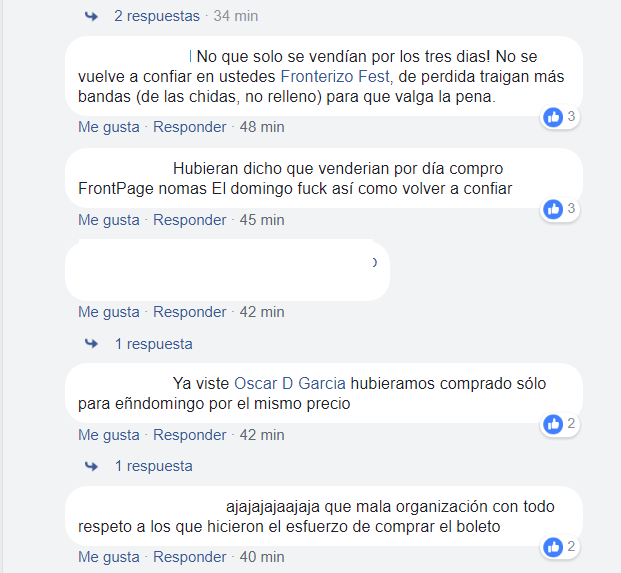
Task: Like the comment posted 48 min ago
Action: (109, 127)
